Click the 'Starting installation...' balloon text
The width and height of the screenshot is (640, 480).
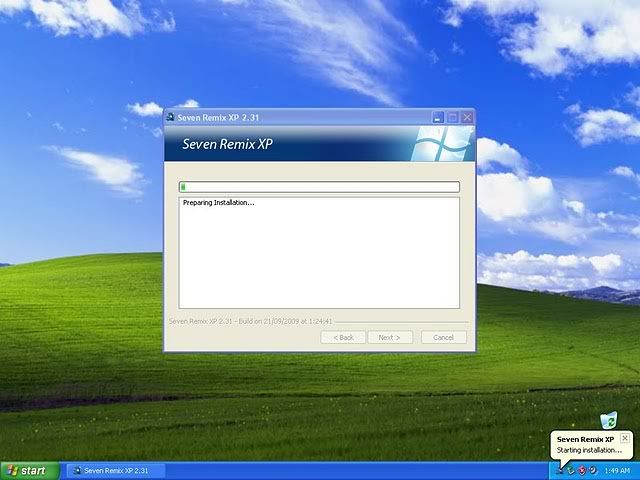[589, 451]
